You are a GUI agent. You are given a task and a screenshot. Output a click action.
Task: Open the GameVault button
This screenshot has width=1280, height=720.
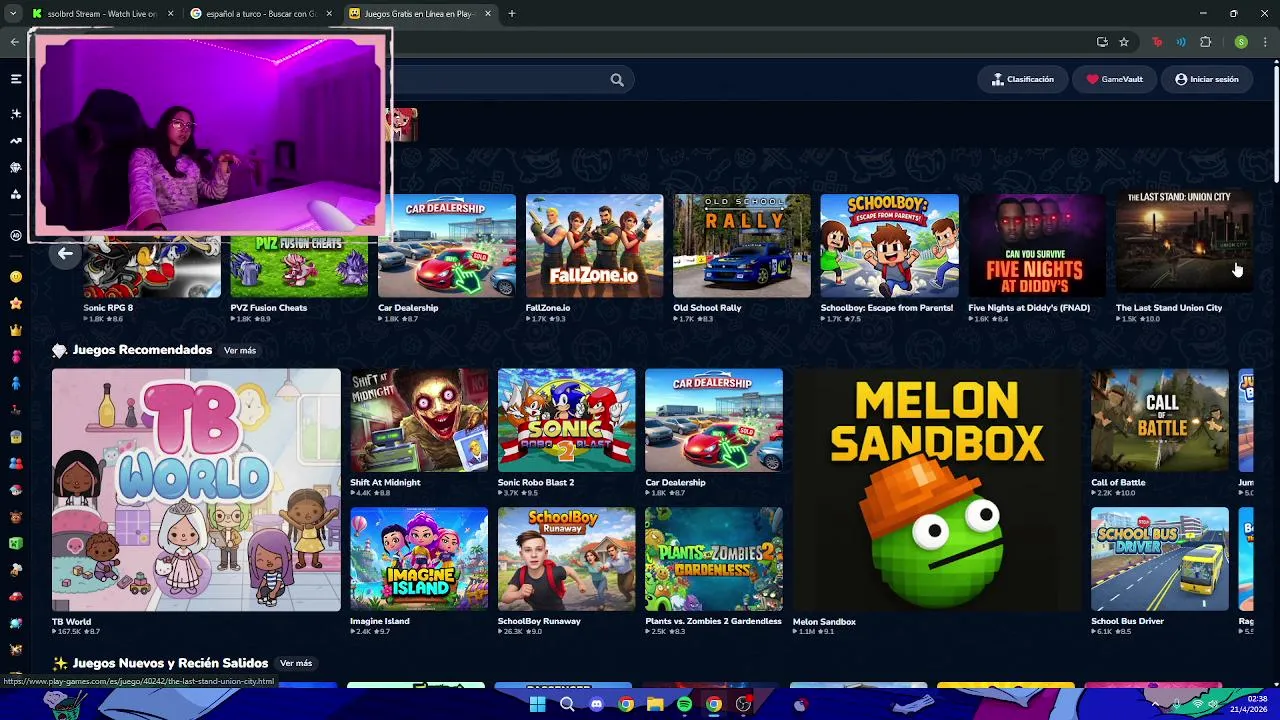(x=1114, y=79)
